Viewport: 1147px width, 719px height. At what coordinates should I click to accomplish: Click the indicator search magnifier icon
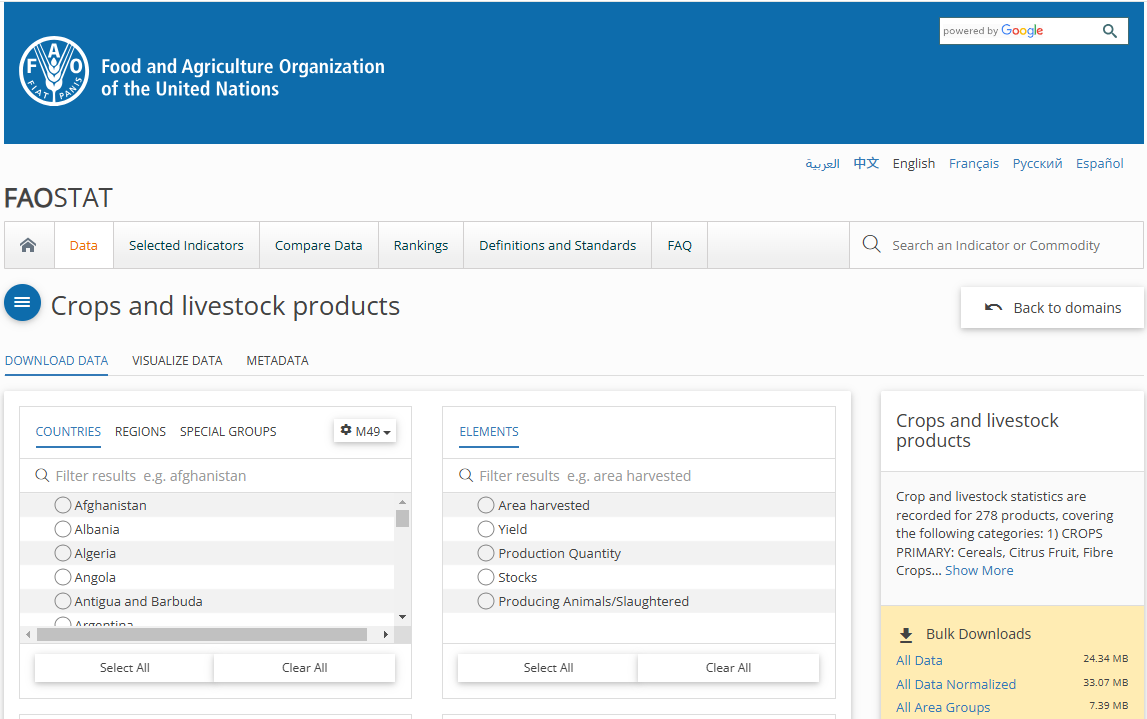pos(871,245)
